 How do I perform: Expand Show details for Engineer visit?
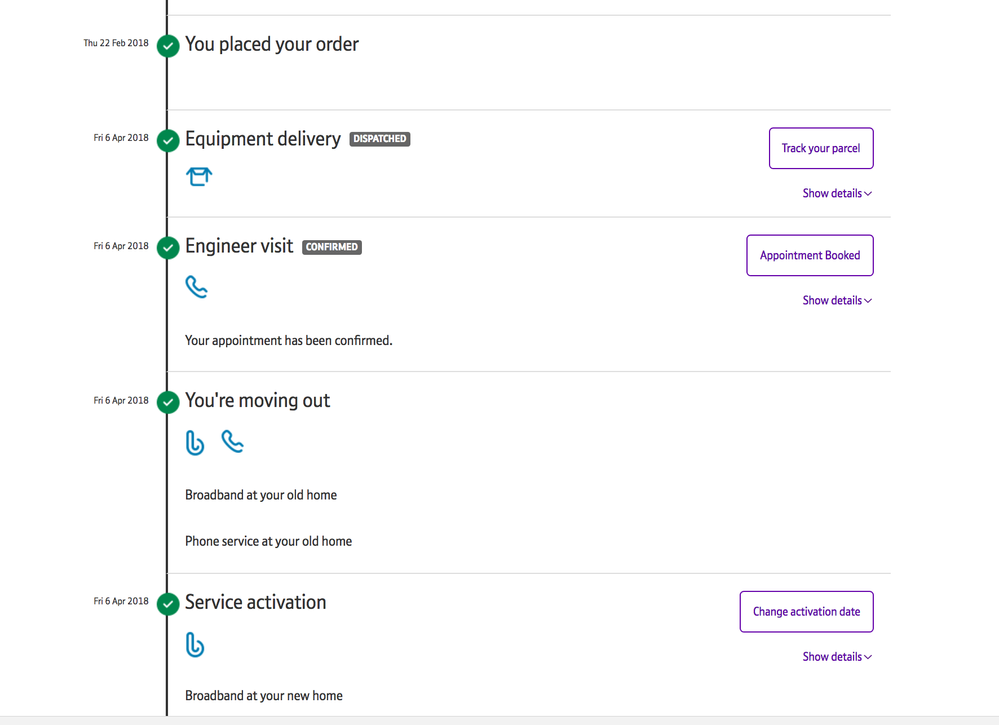(x=836, y=300)
